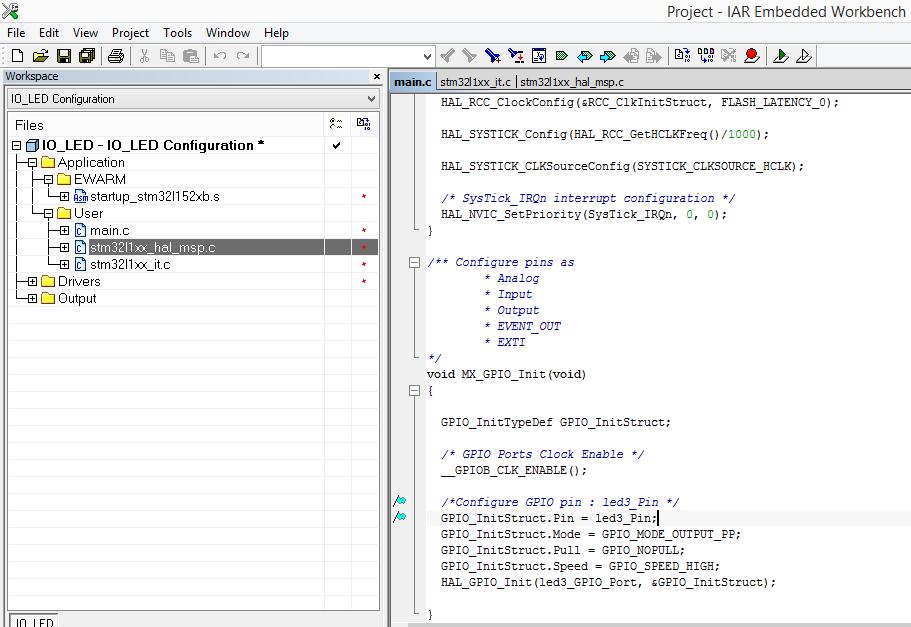Click the Make build icon
This screenshot has width=911, height=627.
point(706,56)
